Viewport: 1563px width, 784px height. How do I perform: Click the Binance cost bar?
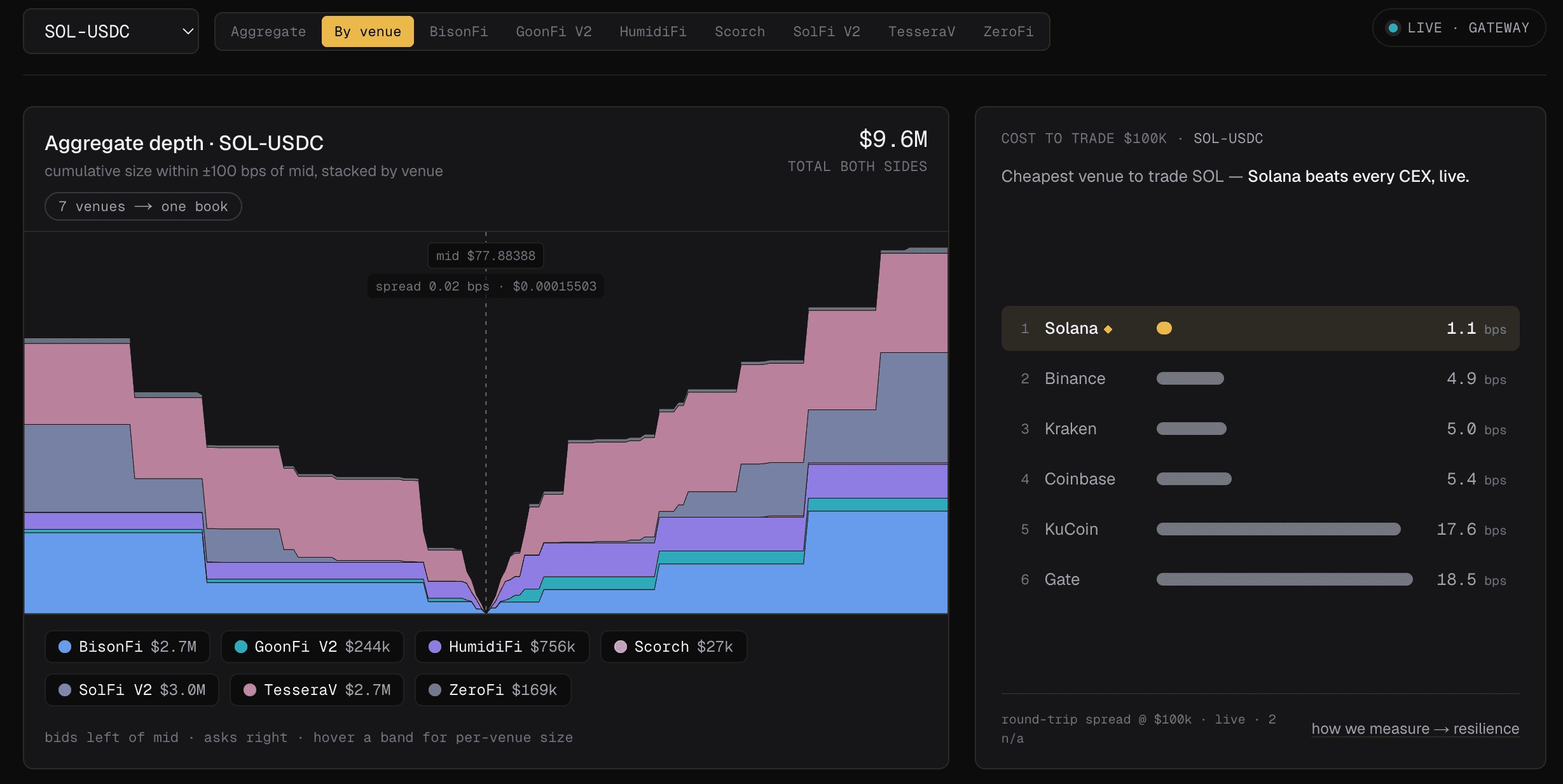[x=1190, y=378]
